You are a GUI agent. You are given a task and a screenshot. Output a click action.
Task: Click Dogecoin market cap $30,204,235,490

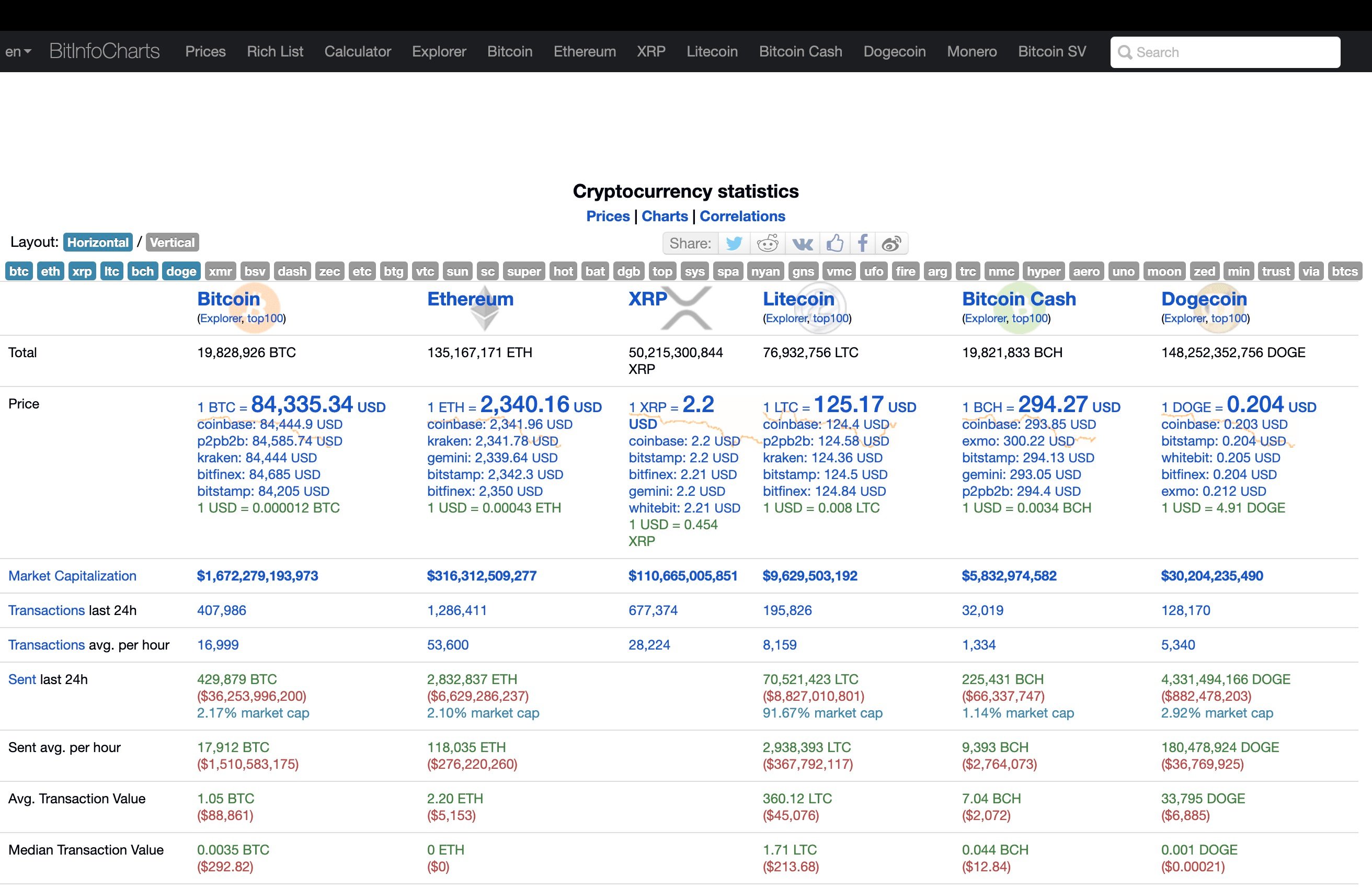1212,576
